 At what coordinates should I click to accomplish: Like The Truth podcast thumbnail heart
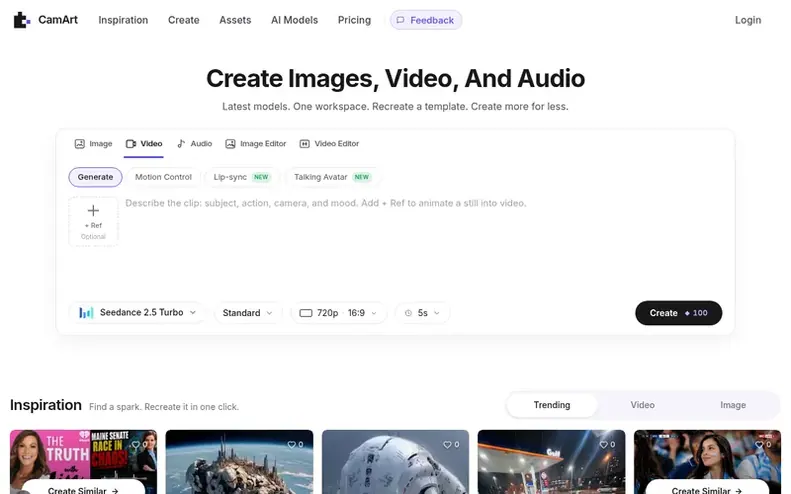136,445
